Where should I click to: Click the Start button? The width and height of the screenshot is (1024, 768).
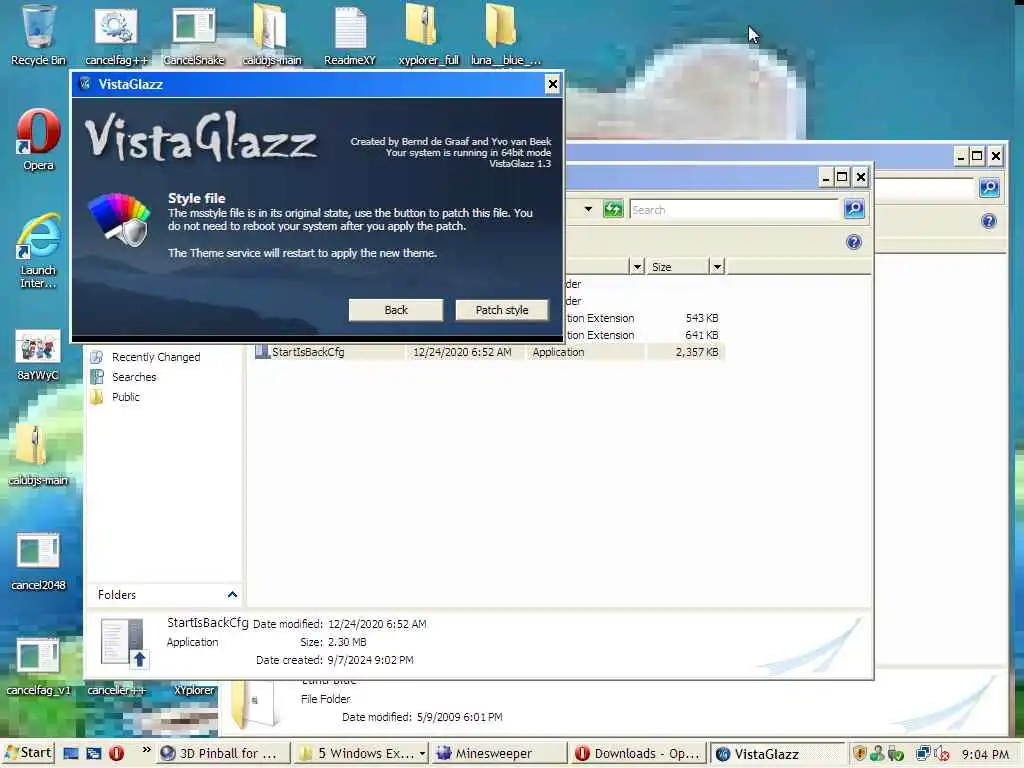coord(27,753)
